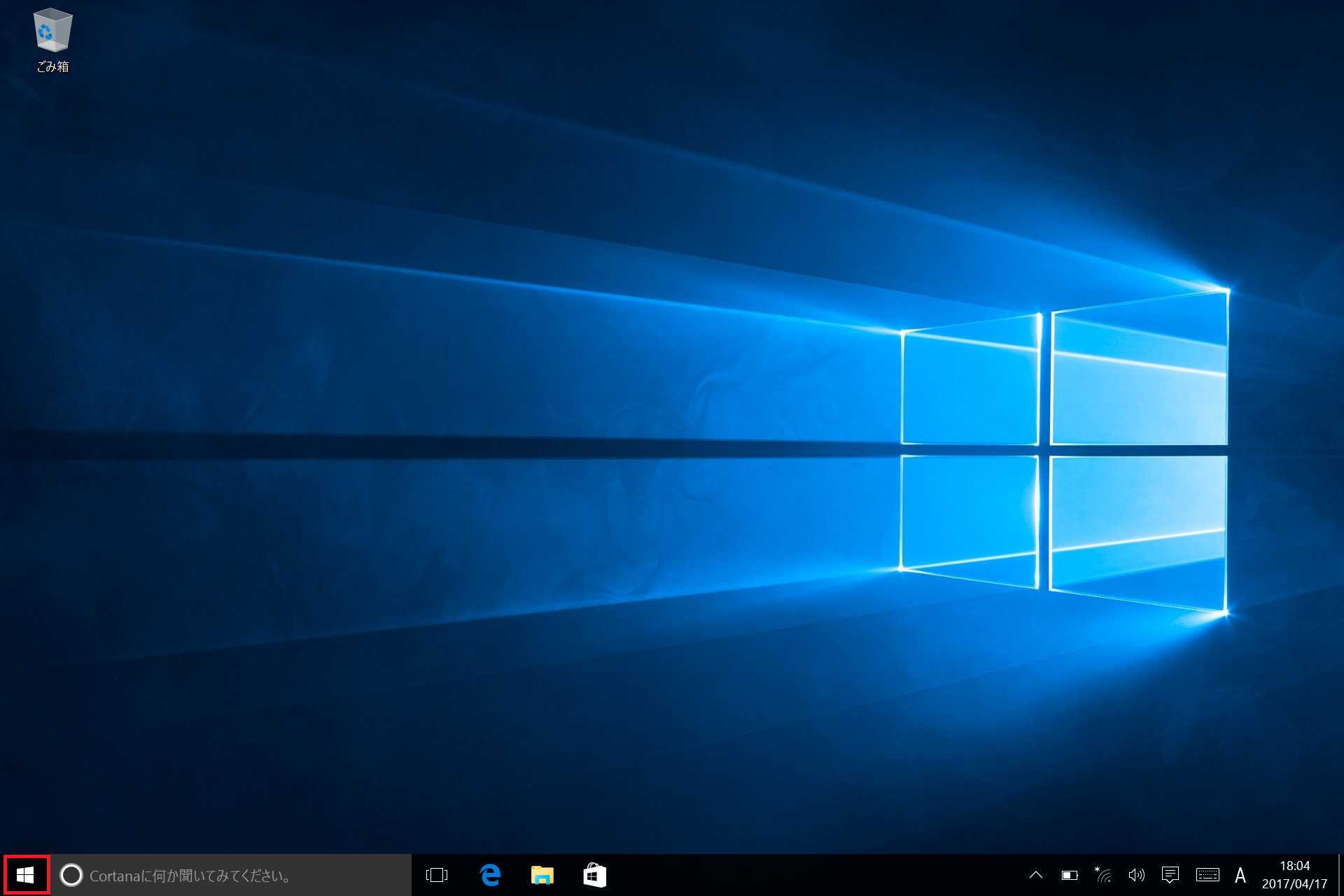Viewport: 1344px width, 896px height.
Task: Open the Action Center notifications
Action: click(x=1170, y=875)
